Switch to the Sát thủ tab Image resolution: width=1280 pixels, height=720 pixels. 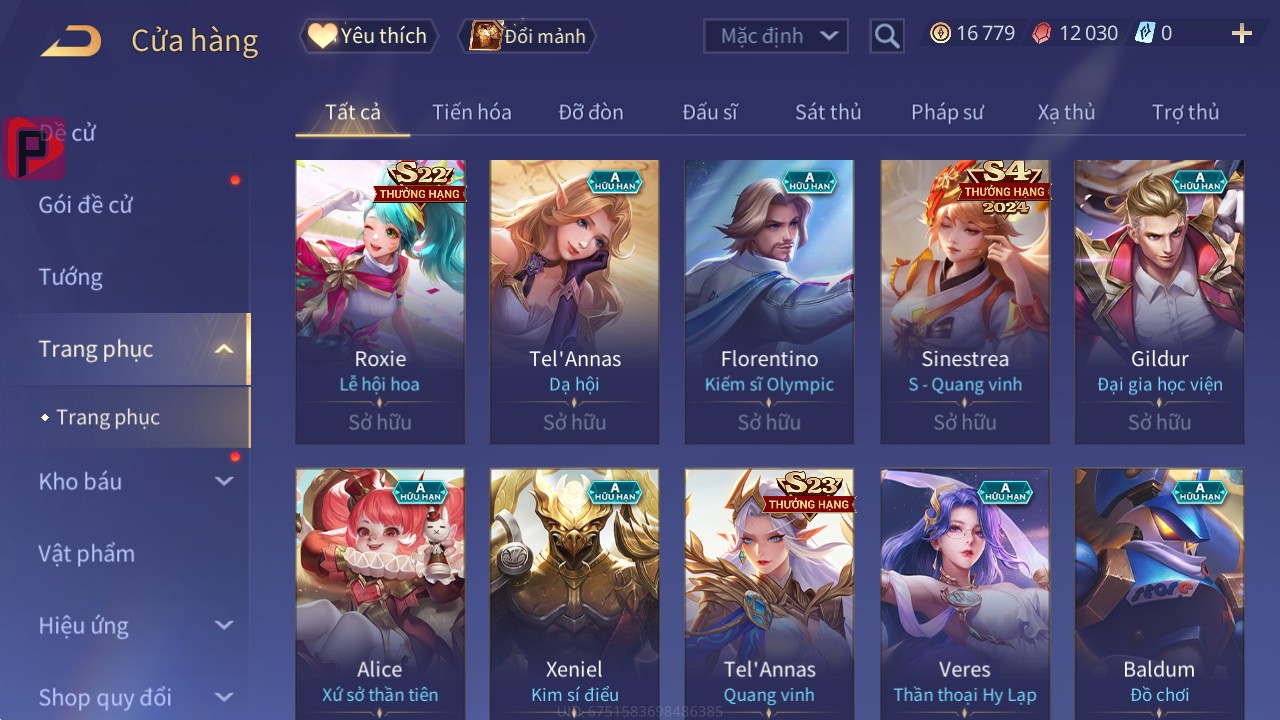point(828,112)
